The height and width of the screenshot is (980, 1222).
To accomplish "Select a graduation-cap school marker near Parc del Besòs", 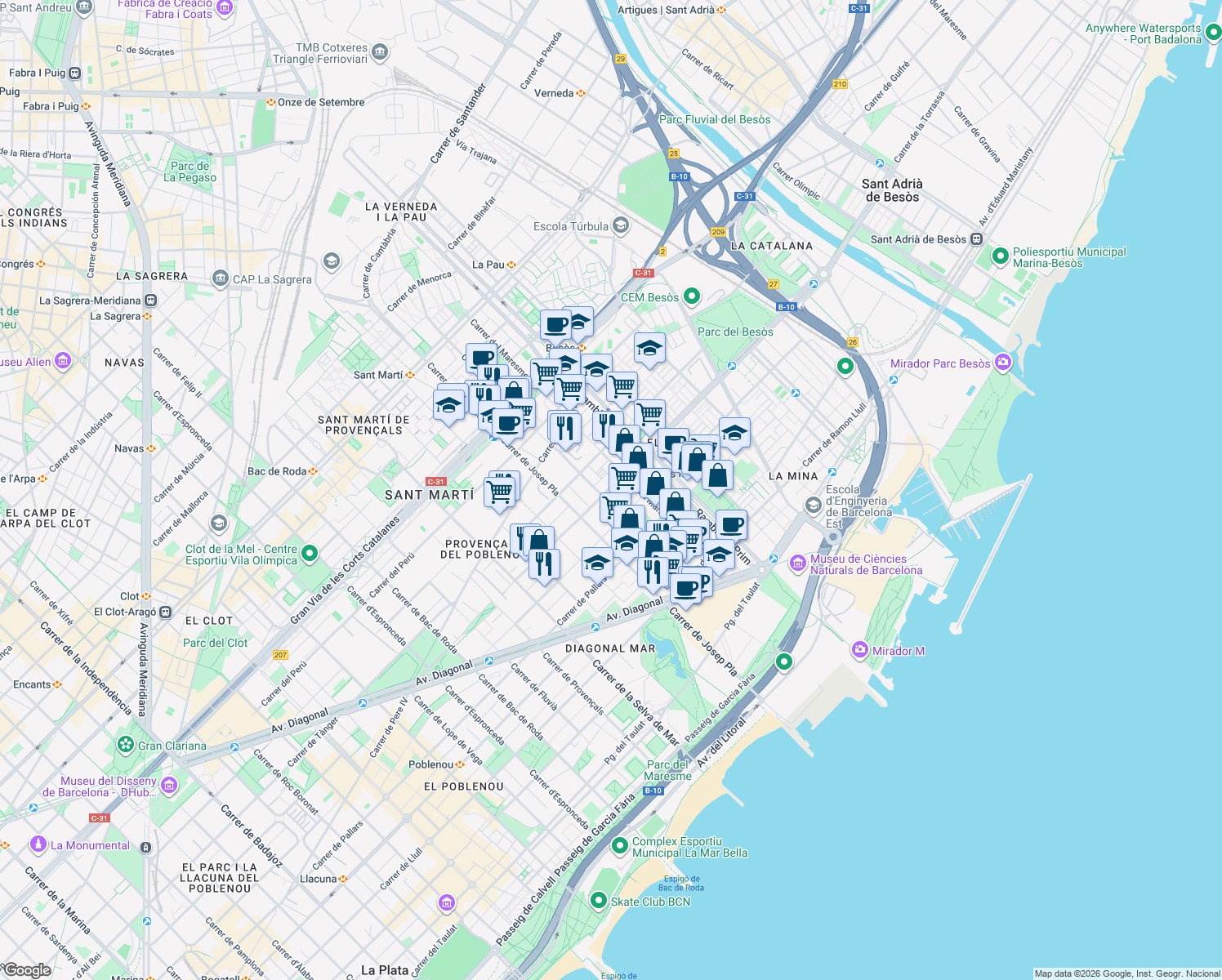I will (x=649, y=348).
